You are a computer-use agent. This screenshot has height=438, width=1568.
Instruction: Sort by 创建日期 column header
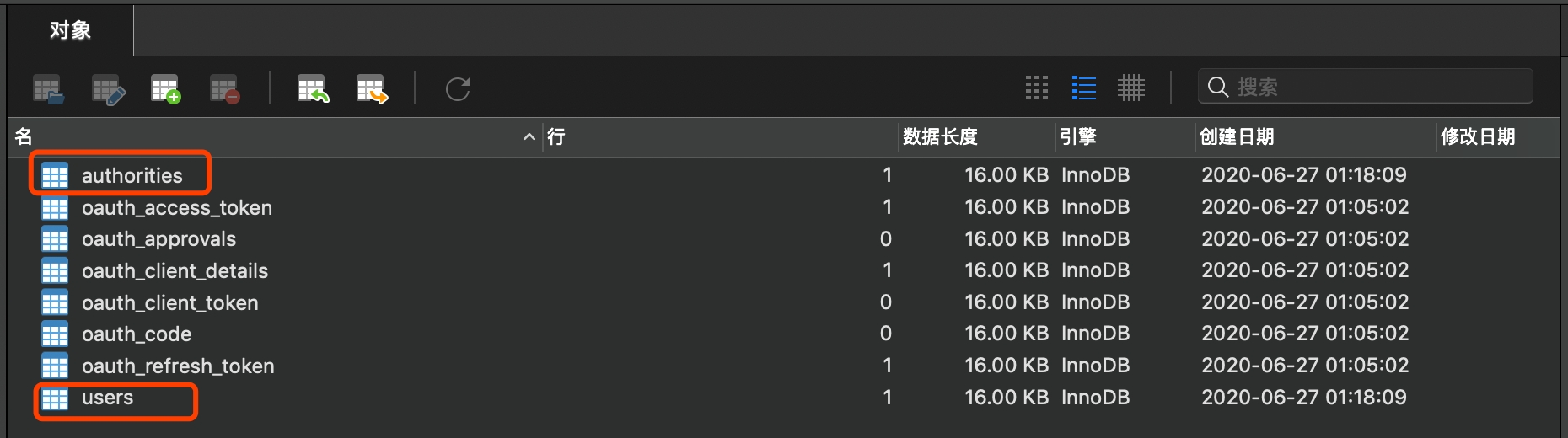coord(1237,136)
